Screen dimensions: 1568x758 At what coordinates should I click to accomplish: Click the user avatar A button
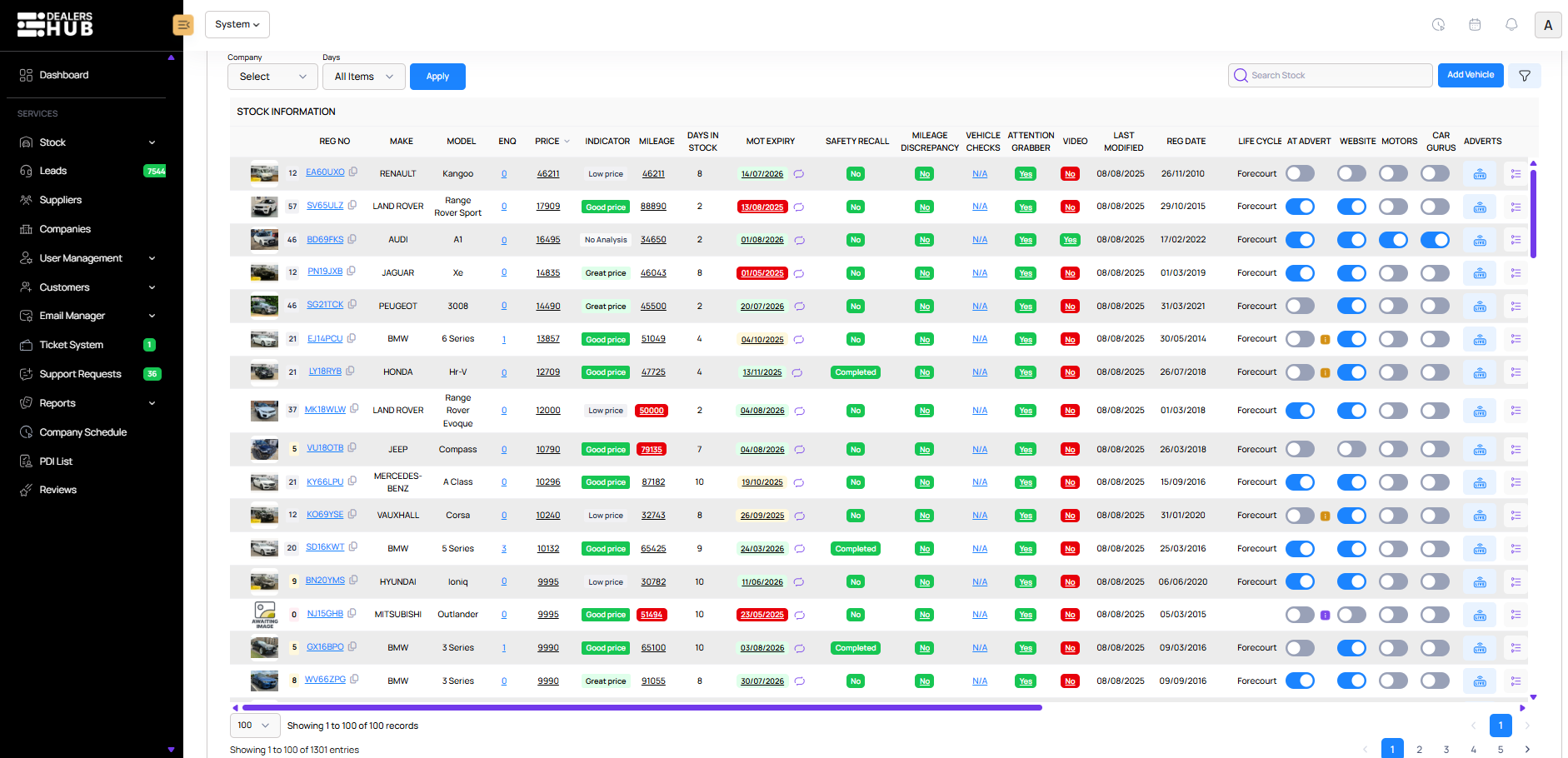click(1548, 25)
